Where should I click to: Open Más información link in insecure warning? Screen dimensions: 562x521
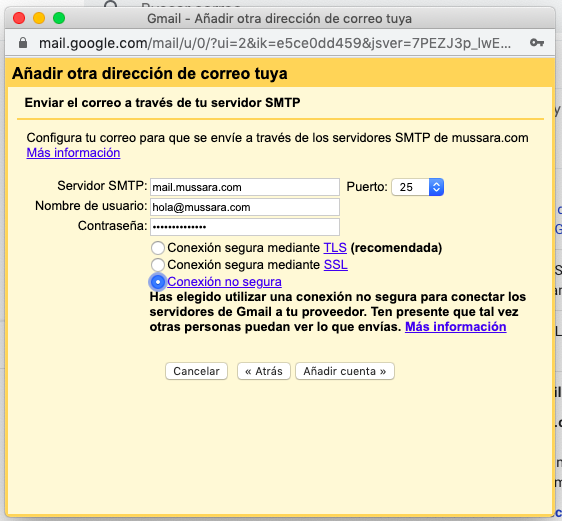pyautogui.click(x=456, y=327)
